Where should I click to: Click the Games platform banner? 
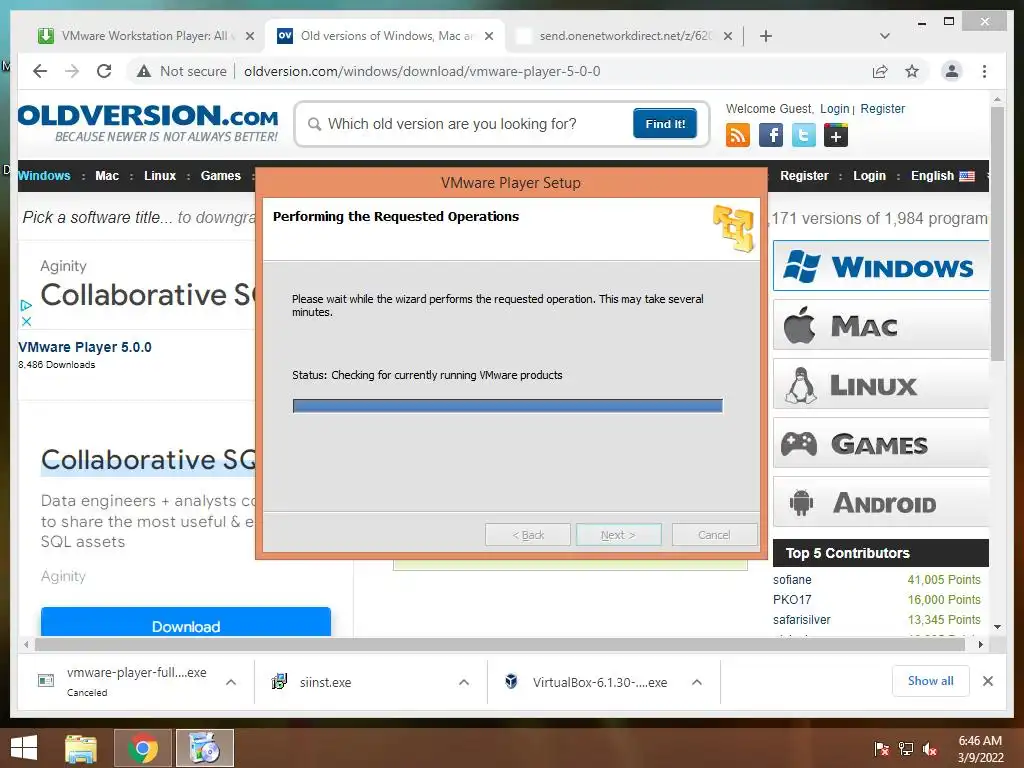pos(880,443)
